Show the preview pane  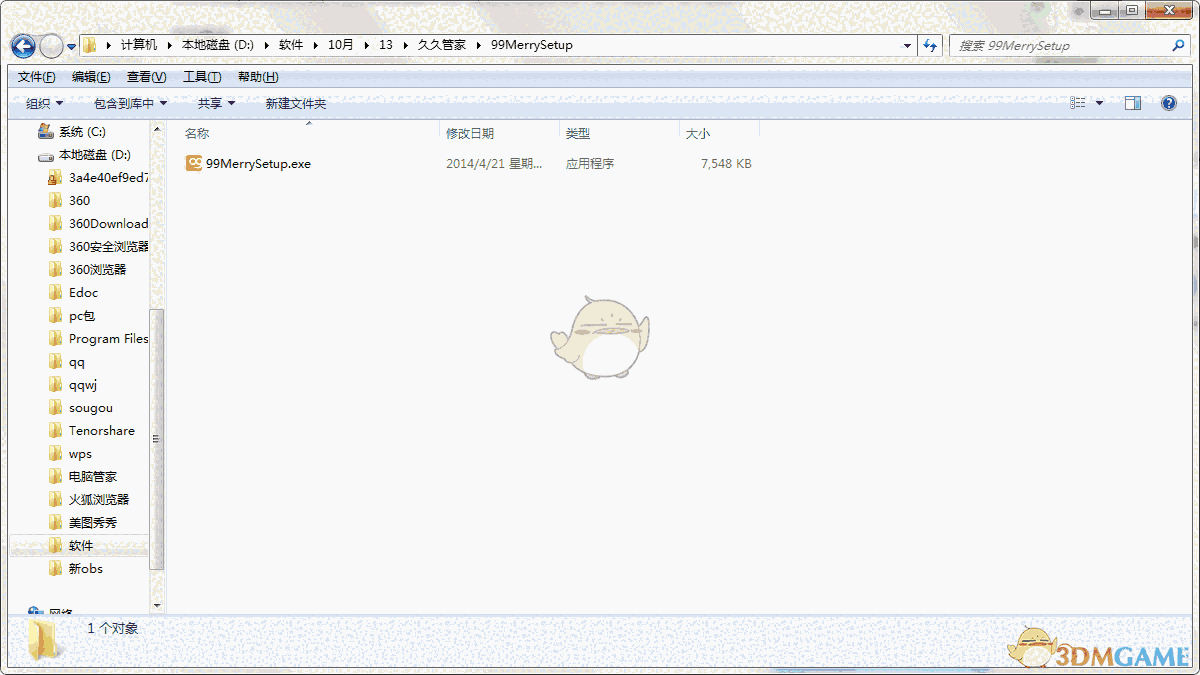click(x=1133, y=102)
